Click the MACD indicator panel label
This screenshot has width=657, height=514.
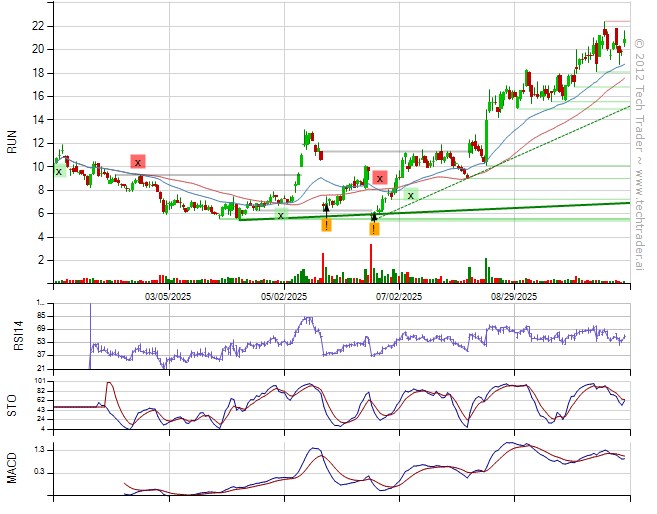pyautogui.click(x=12, y=468)
